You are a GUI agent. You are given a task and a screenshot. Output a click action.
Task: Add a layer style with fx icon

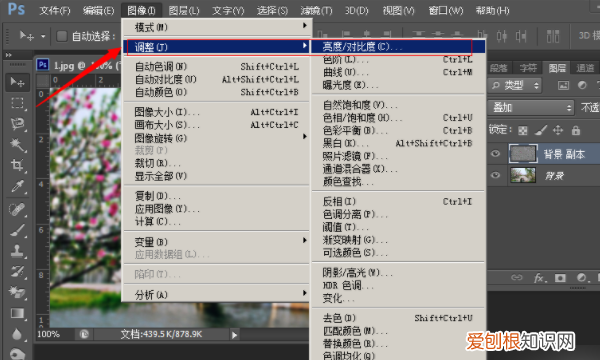point(540,278)
